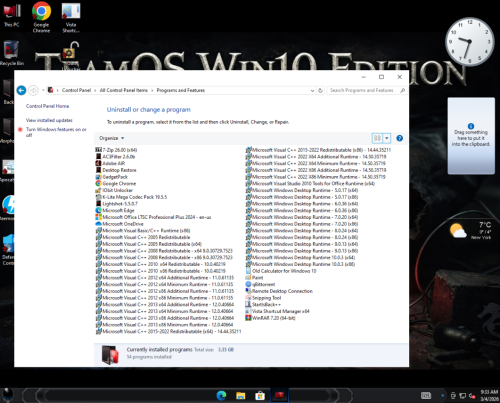Open Microsoft Edge from the taskbar
Image resolution: width=500 pixels, height=403 pixels.
click(x=221, y=396)
